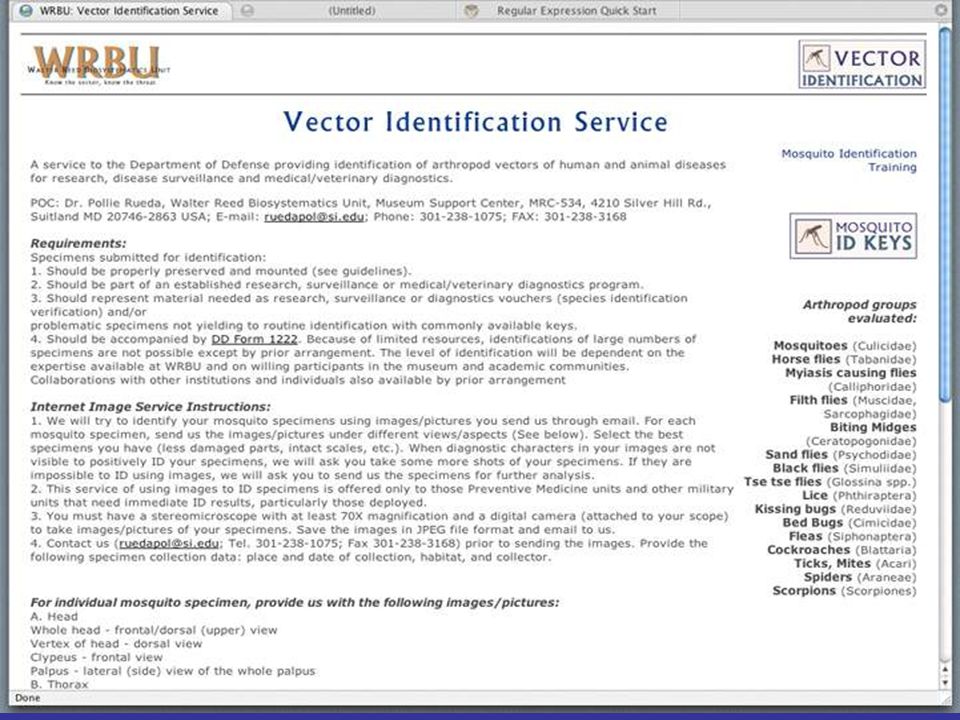The height and width of the screenshot is (720, 960).
Task: Click the 'B. Thorax' line
Action: coord(59,684)
